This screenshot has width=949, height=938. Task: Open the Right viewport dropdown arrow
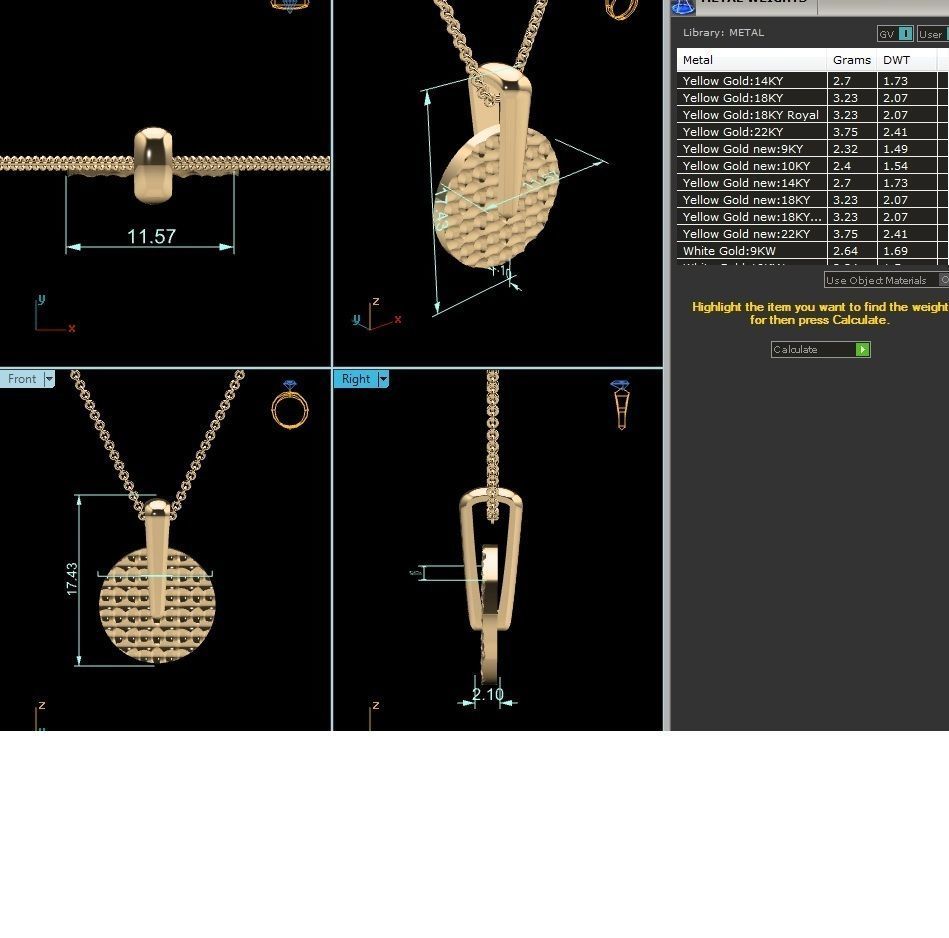pyautogui.click(x=383, y=379)
